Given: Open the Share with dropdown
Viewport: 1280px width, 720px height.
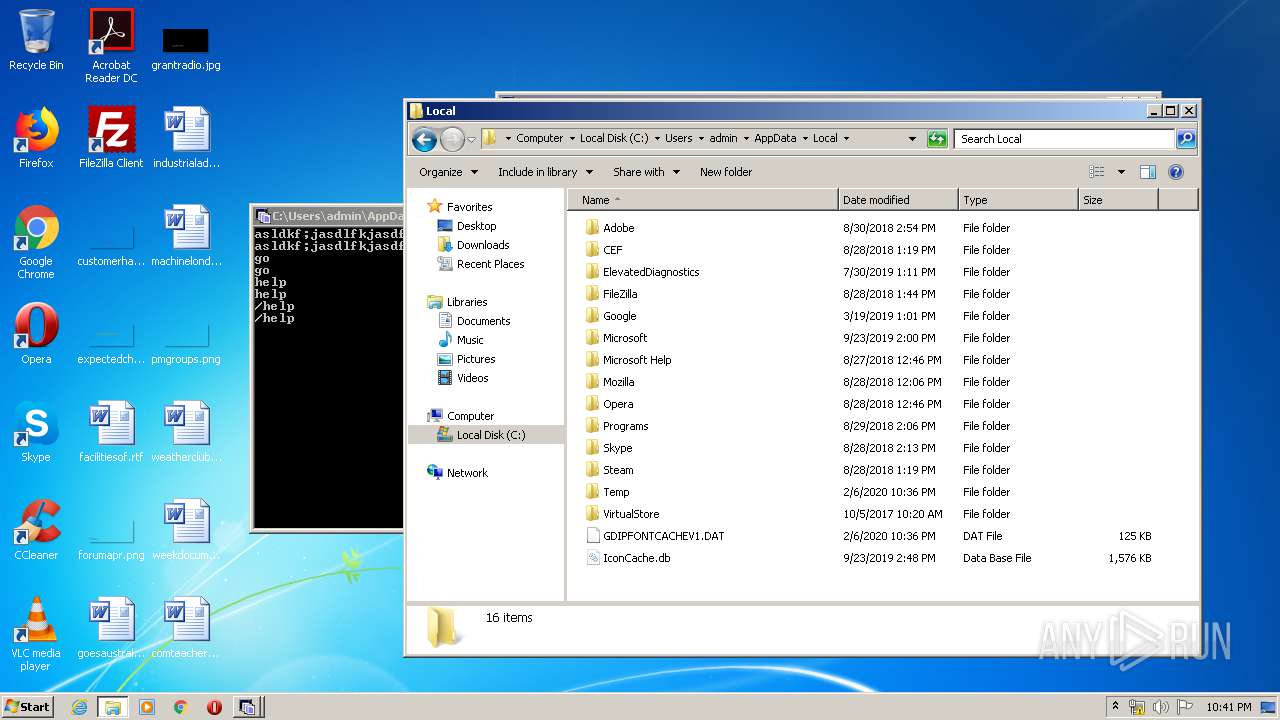Looking at the screenshot, I should click(x=646, y=172).
